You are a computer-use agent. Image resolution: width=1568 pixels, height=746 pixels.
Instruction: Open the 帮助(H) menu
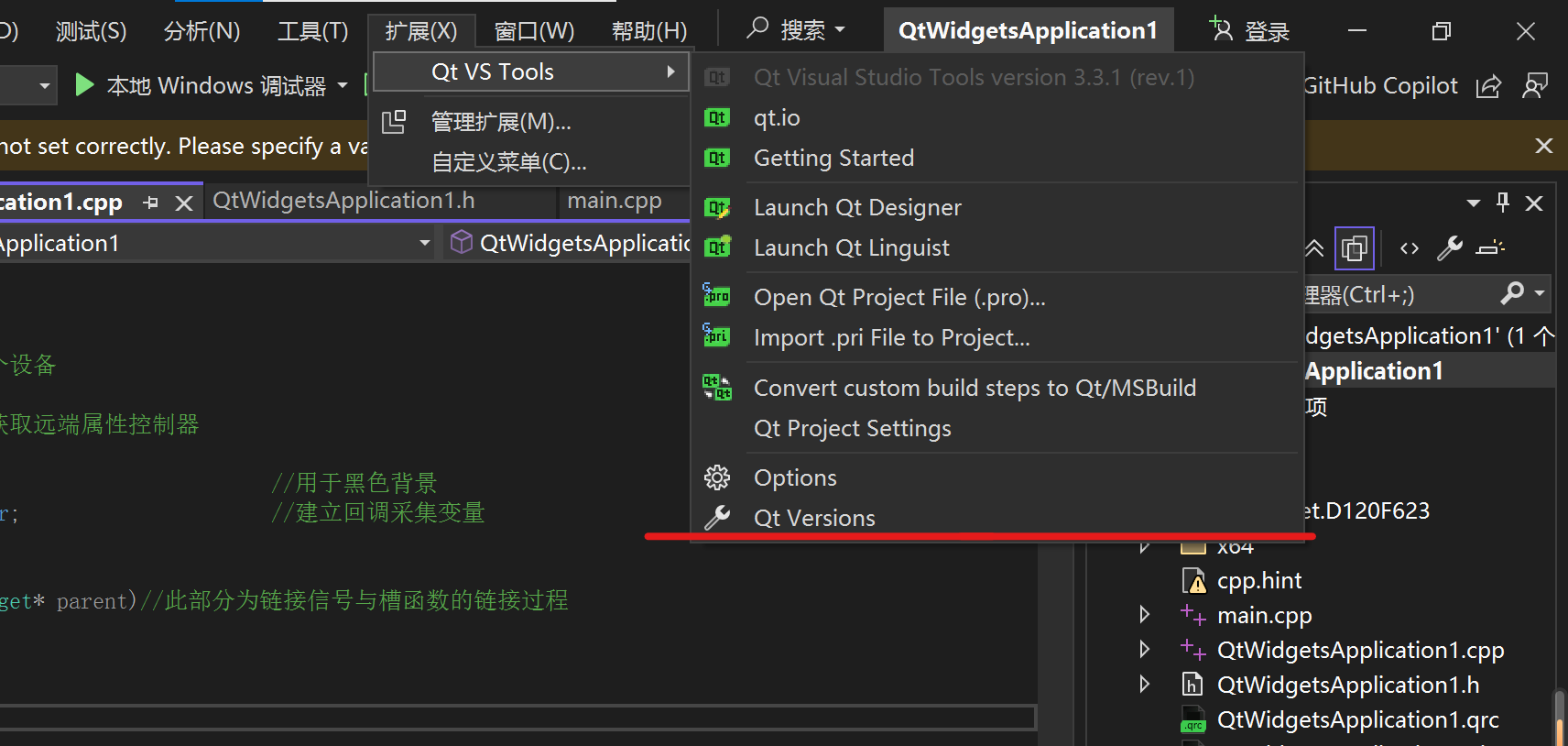[649, 31]
